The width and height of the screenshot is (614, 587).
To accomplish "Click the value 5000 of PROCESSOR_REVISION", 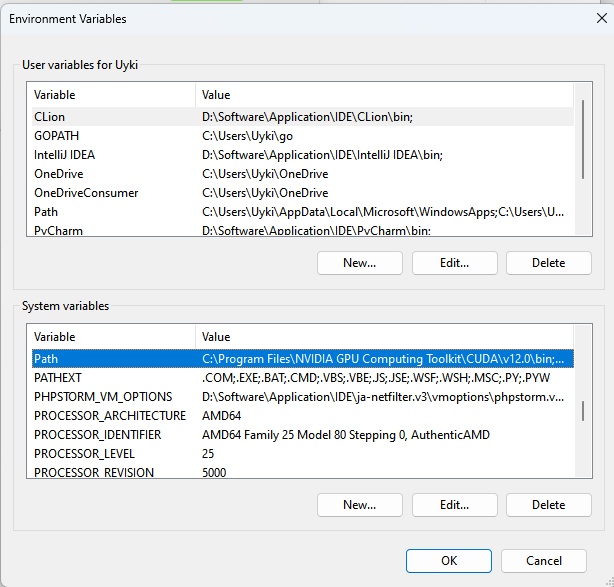I will coord(214,472).
